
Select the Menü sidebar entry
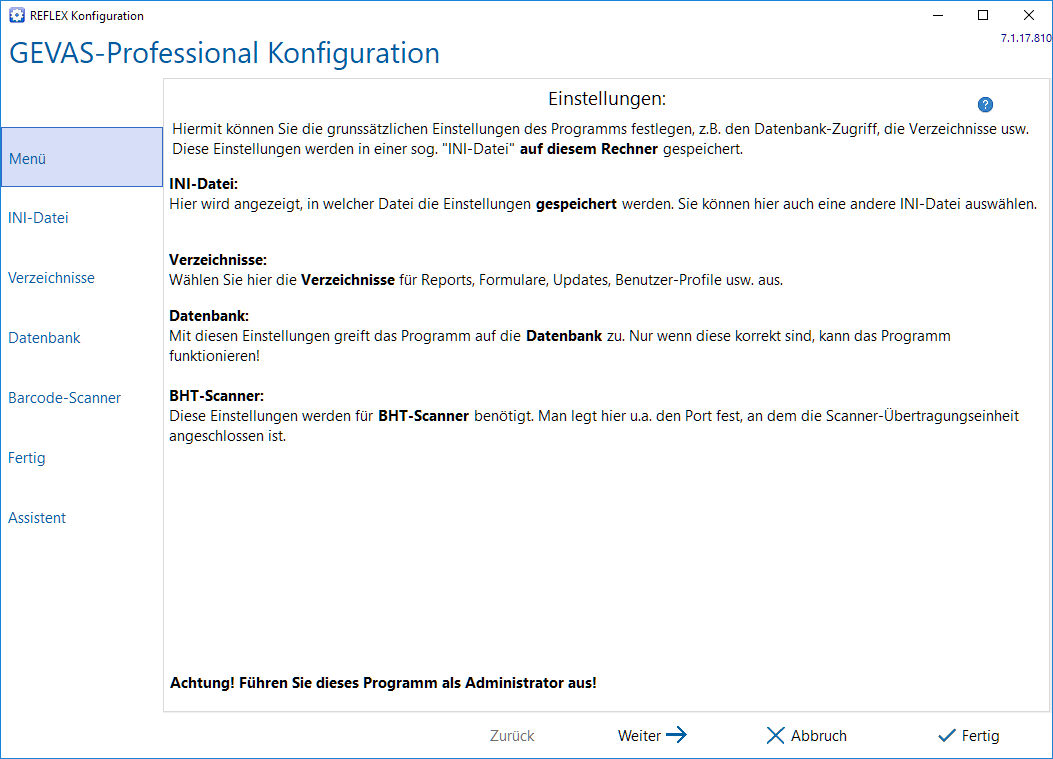(x=82, y=157)
